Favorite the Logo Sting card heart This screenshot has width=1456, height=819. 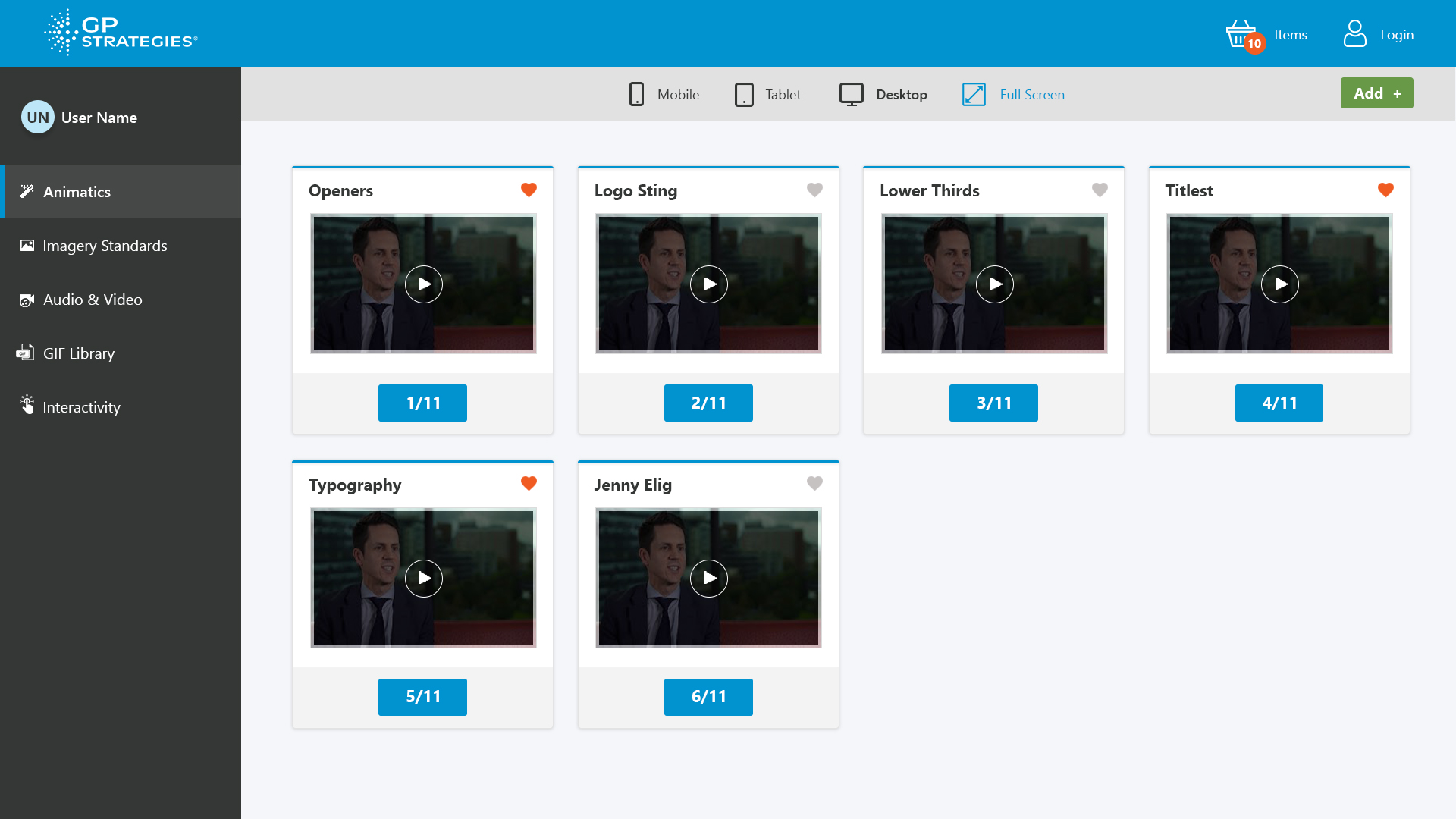click(x=814, y=190)
